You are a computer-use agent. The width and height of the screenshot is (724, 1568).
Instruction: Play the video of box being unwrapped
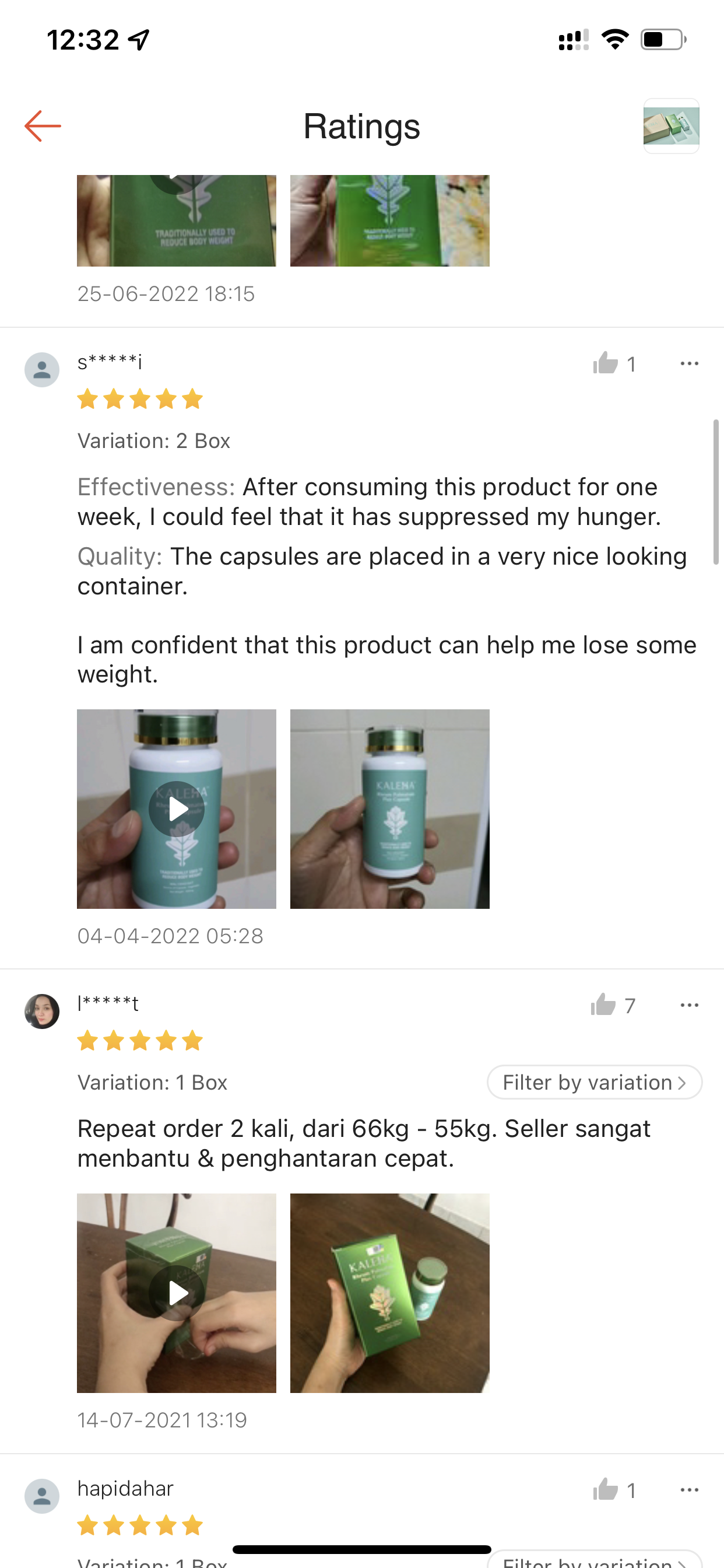pos(177,1293)
